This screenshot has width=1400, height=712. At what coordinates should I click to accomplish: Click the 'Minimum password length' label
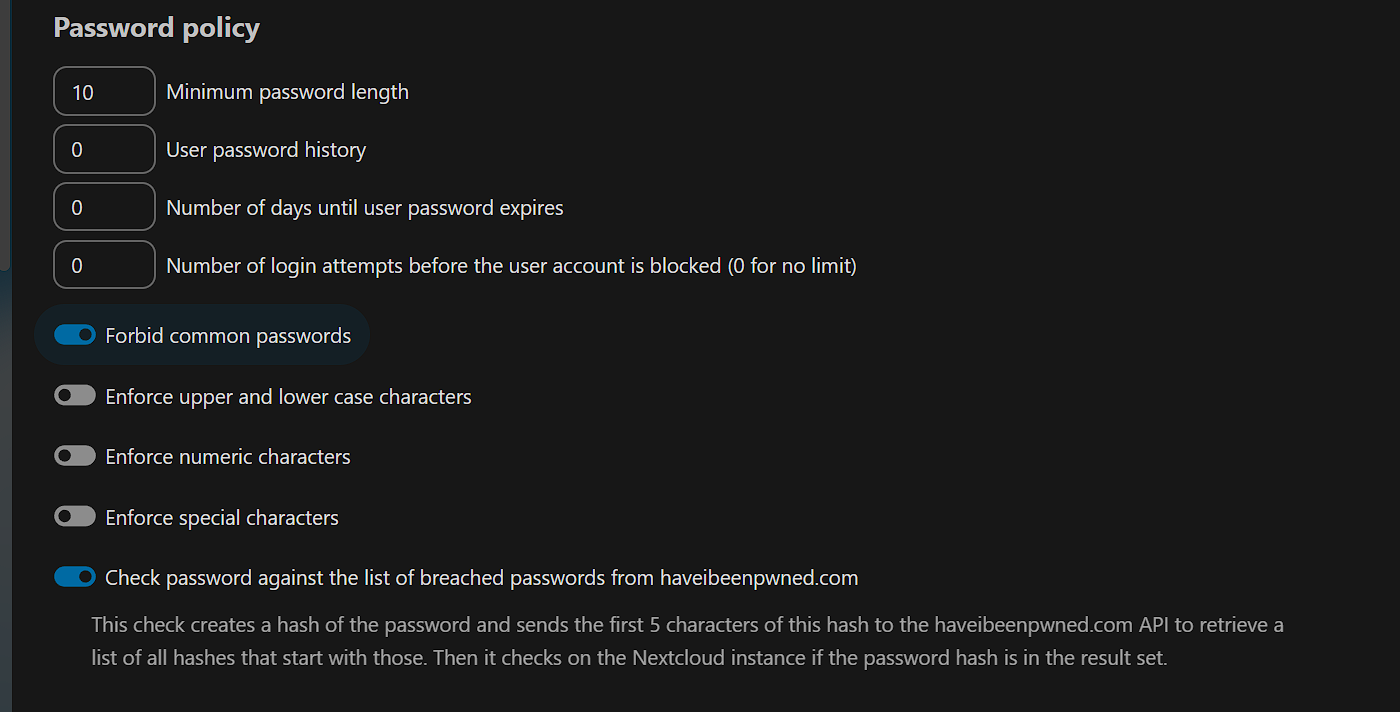click(x=287, y=92)
